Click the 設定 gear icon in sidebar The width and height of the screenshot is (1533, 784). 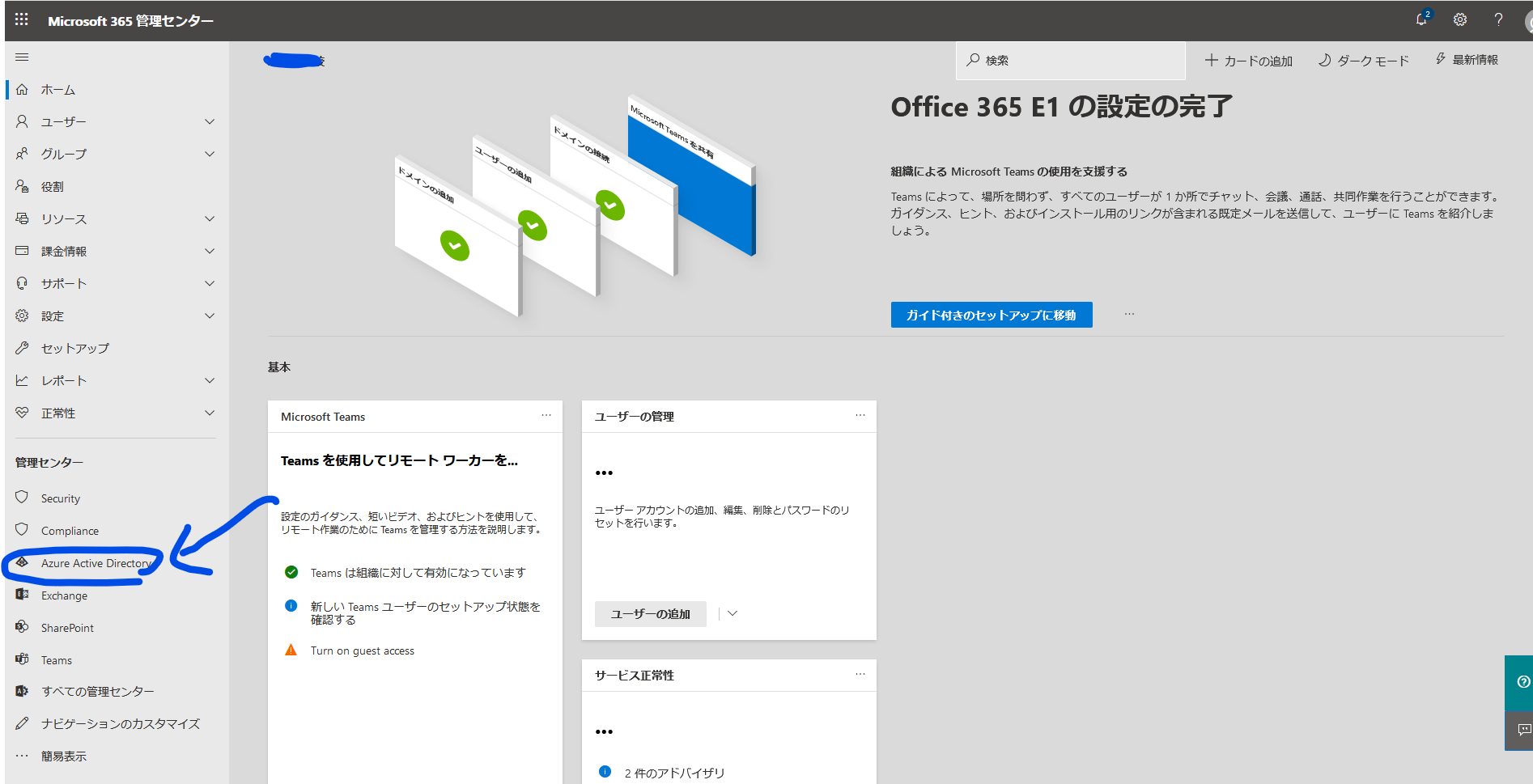[x=22, y=316]
